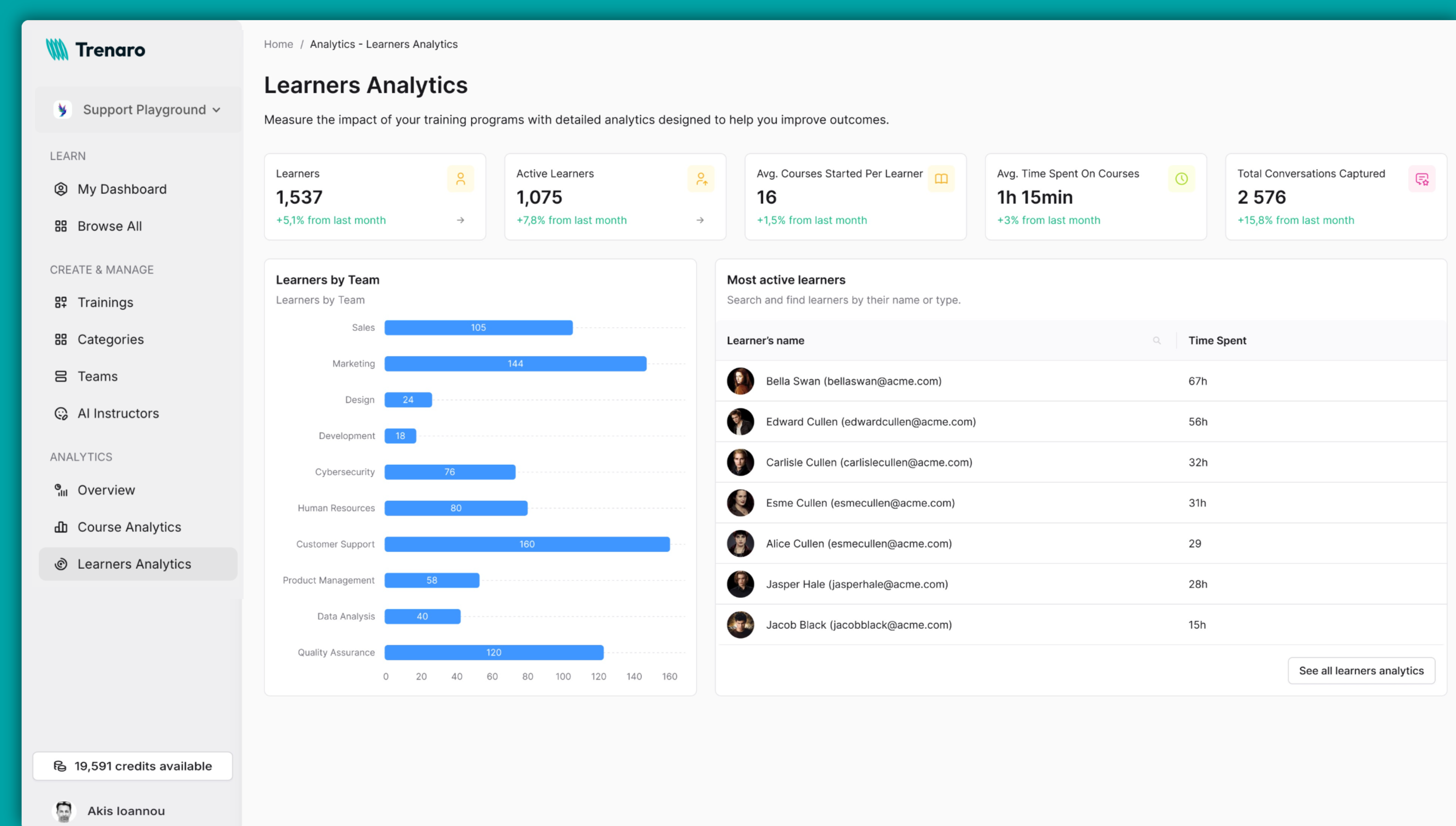Click the clock icon on Avg. Time card
Viewport: 1456px width, 826px height.
click(1181, 179)
